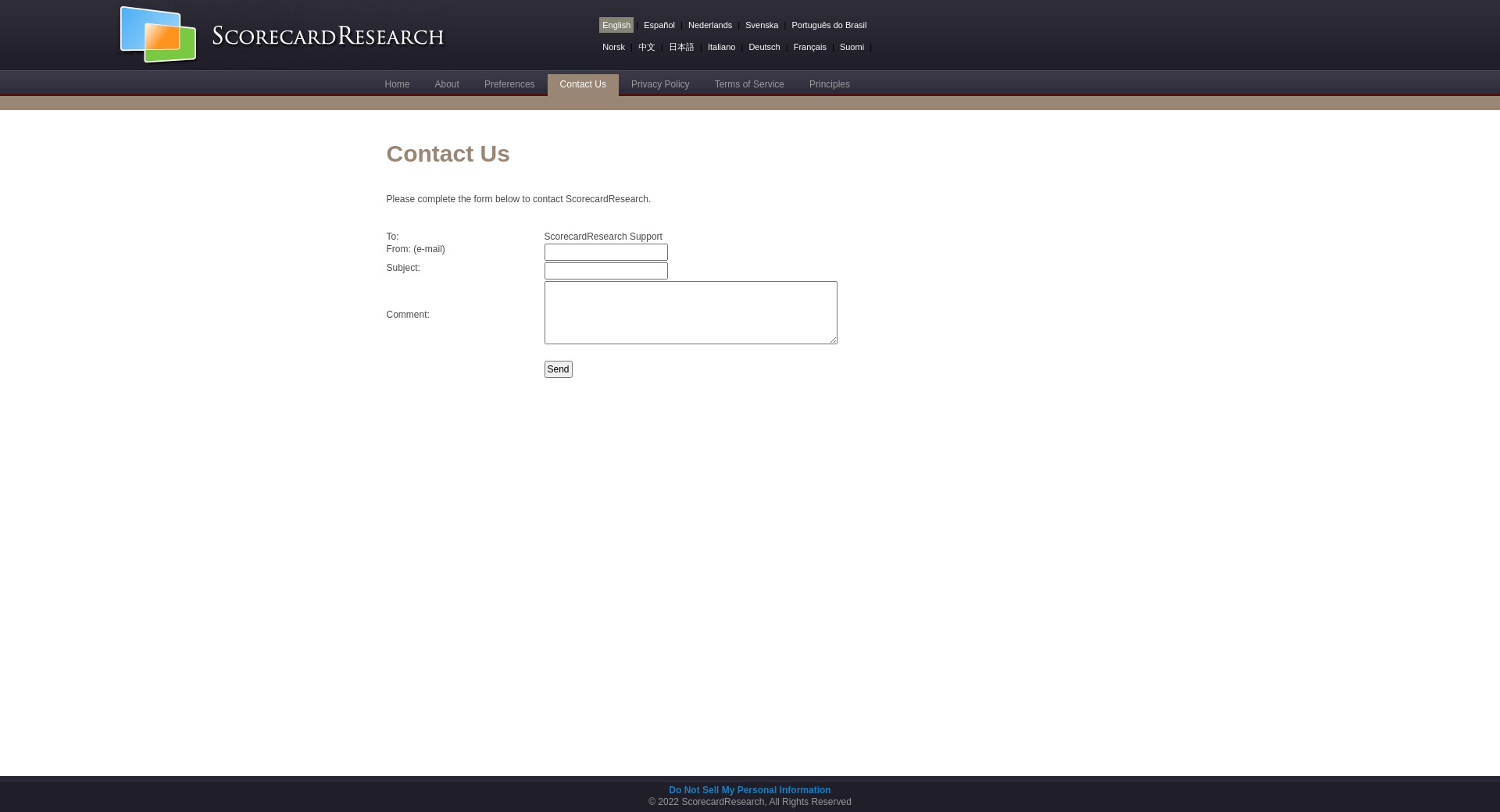This screenshot has width=1500, height=812.
Task: Change language to Italiano
Action: coord(721,47)
